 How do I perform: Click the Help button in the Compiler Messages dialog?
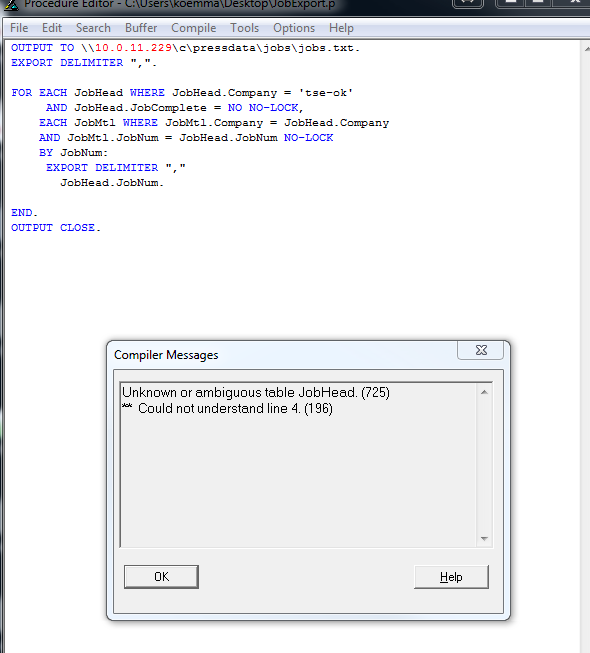point(451,577)
